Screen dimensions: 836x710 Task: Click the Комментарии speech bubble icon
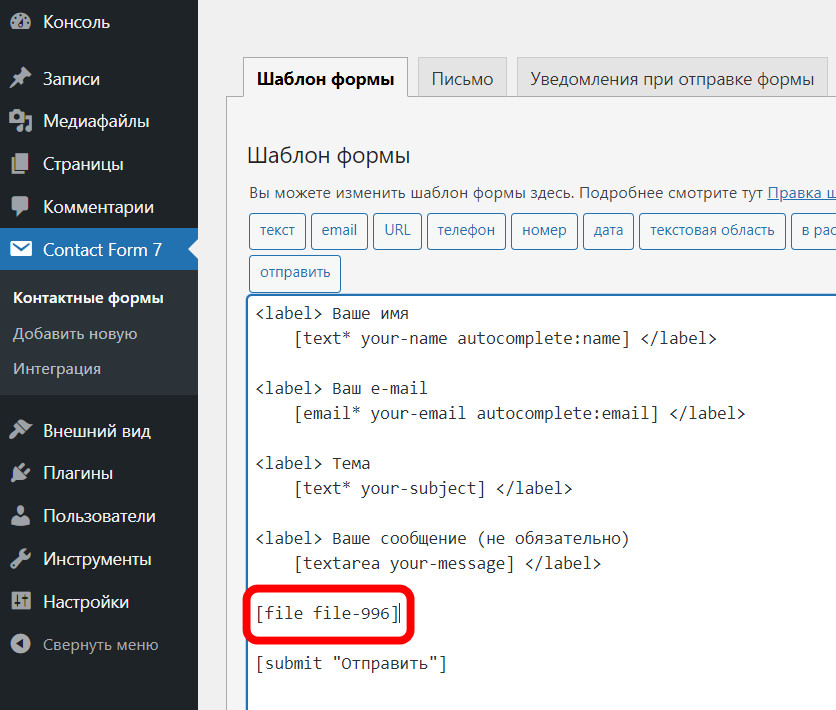[21, 206]
